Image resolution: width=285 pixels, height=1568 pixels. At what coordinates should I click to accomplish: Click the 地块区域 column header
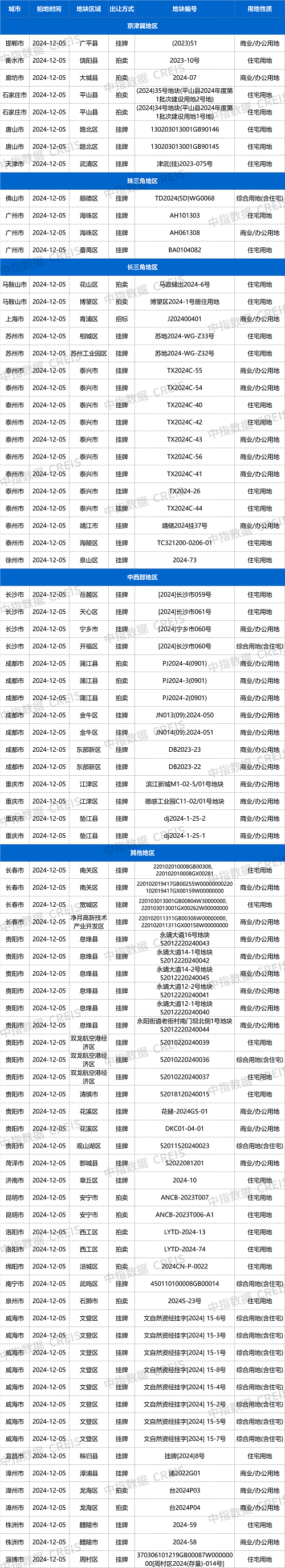tap(89, 9)
